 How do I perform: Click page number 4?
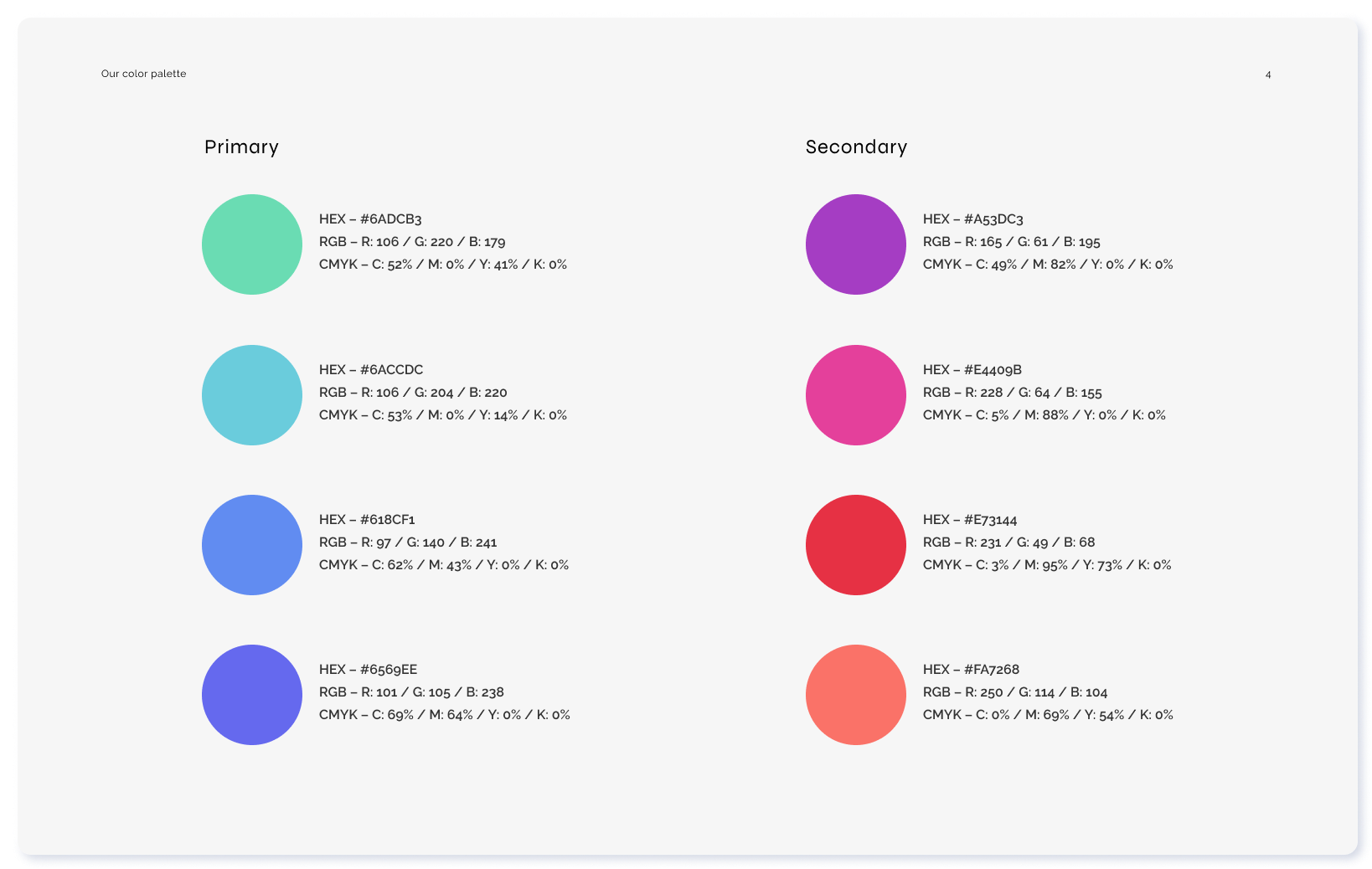click(x=1268, y=75)
